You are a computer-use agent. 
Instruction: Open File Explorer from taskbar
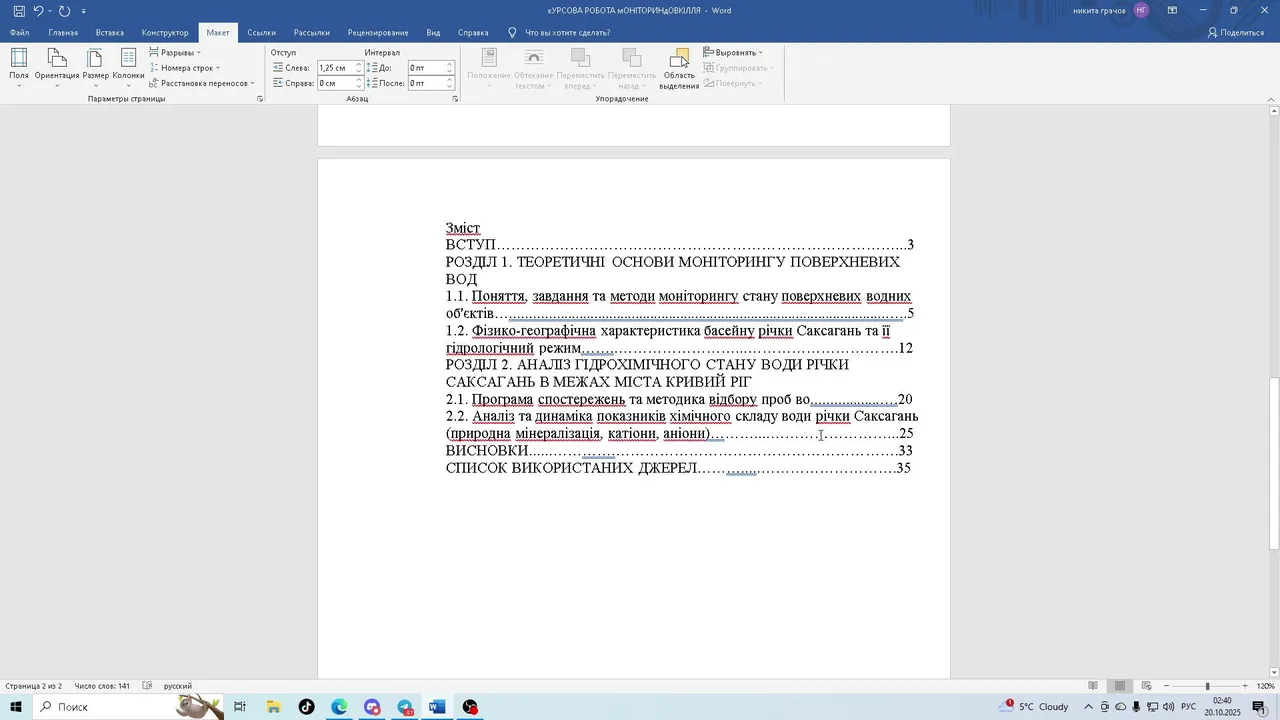pos(273,707)
